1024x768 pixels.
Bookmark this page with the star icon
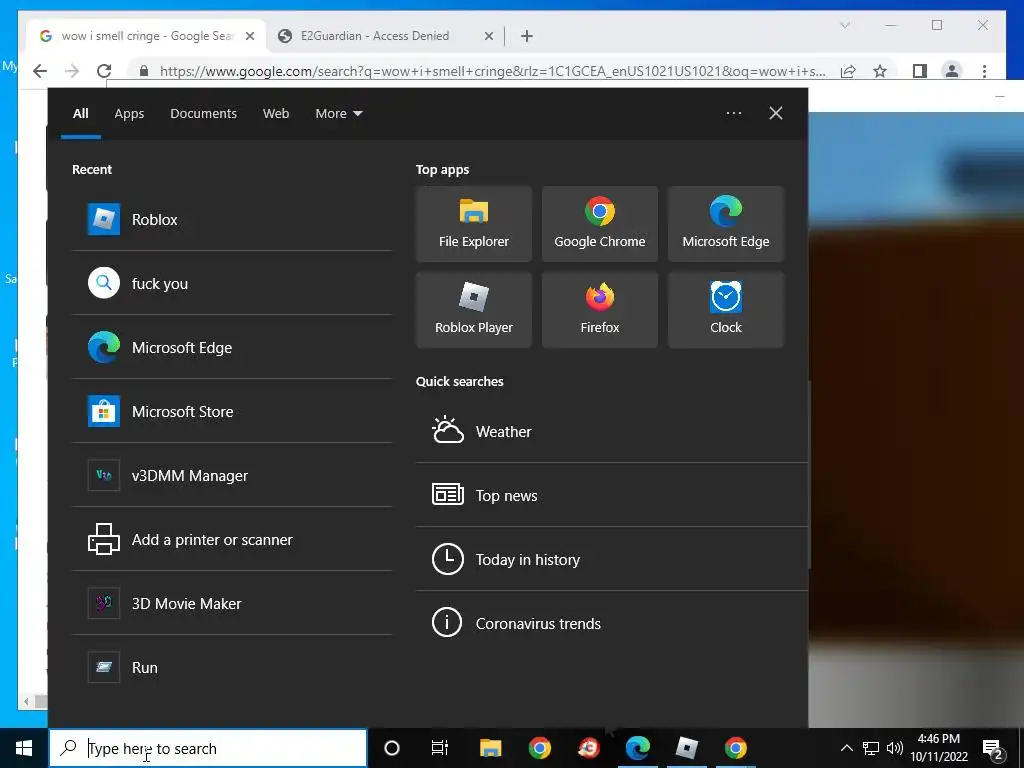pyautogui.click(x=880, y=71)
